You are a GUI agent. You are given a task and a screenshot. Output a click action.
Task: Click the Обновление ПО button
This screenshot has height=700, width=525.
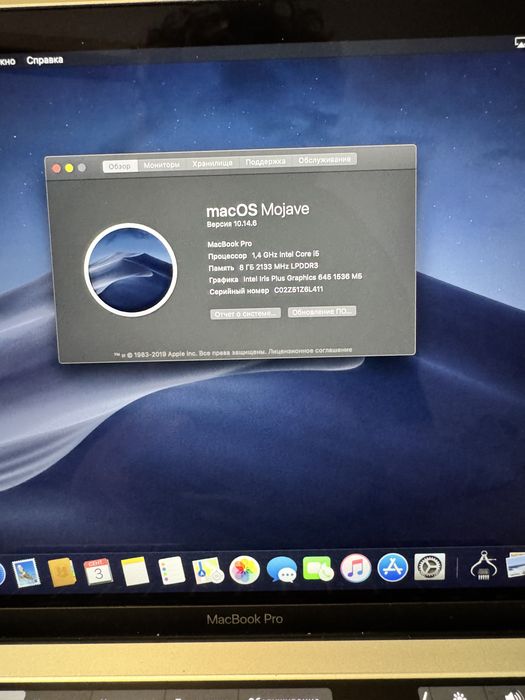pos(322,311)
